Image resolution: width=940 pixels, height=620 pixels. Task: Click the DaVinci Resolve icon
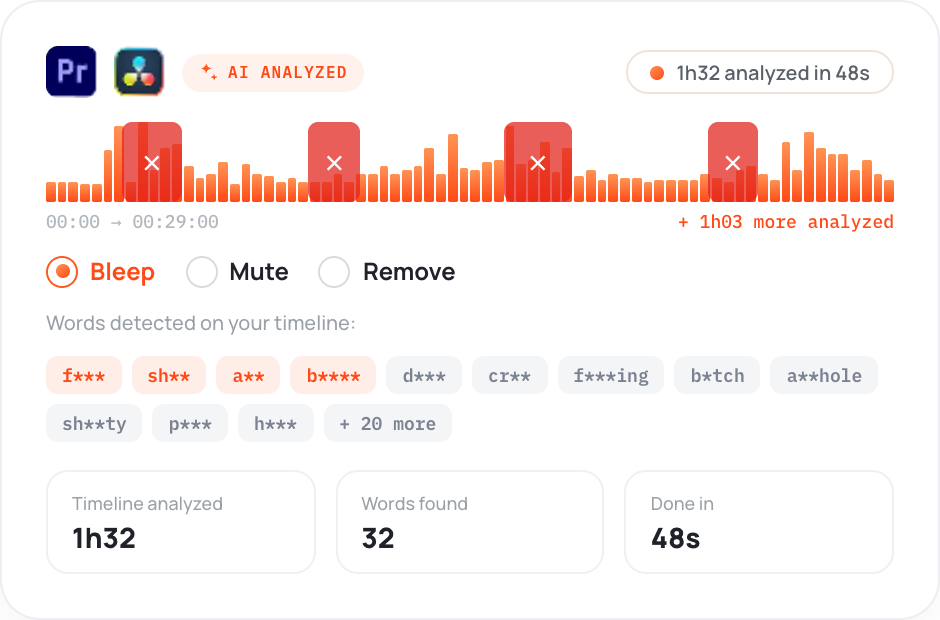click(139, 71)
